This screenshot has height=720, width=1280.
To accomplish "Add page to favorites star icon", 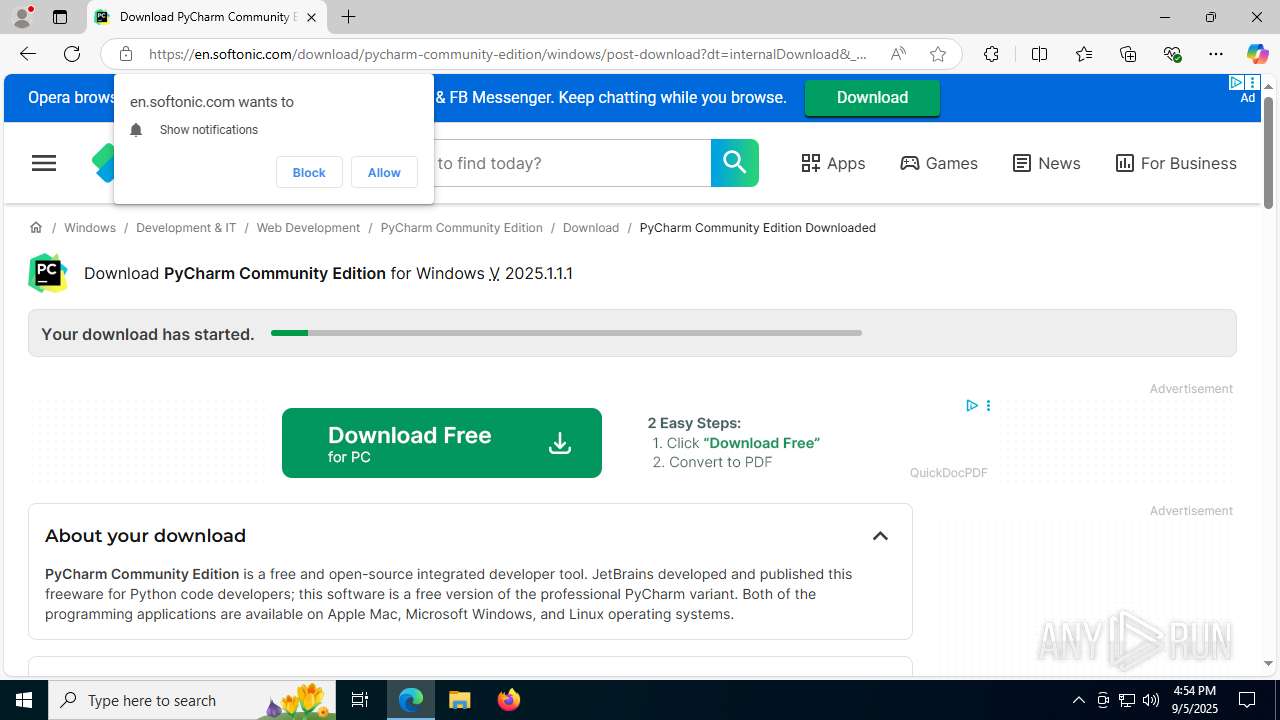I will pos(938,54).
